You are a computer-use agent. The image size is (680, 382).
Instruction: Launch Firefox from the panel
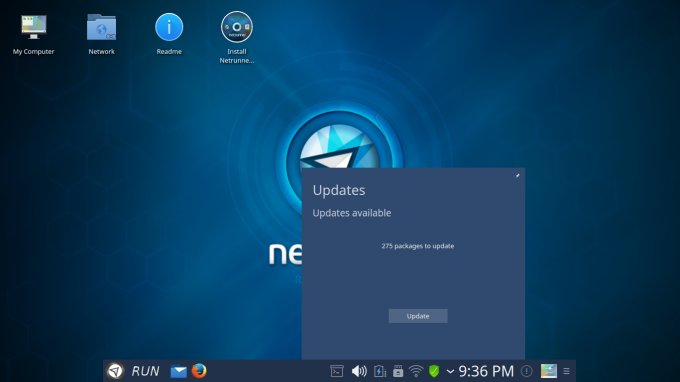click(x=199, y=371)
